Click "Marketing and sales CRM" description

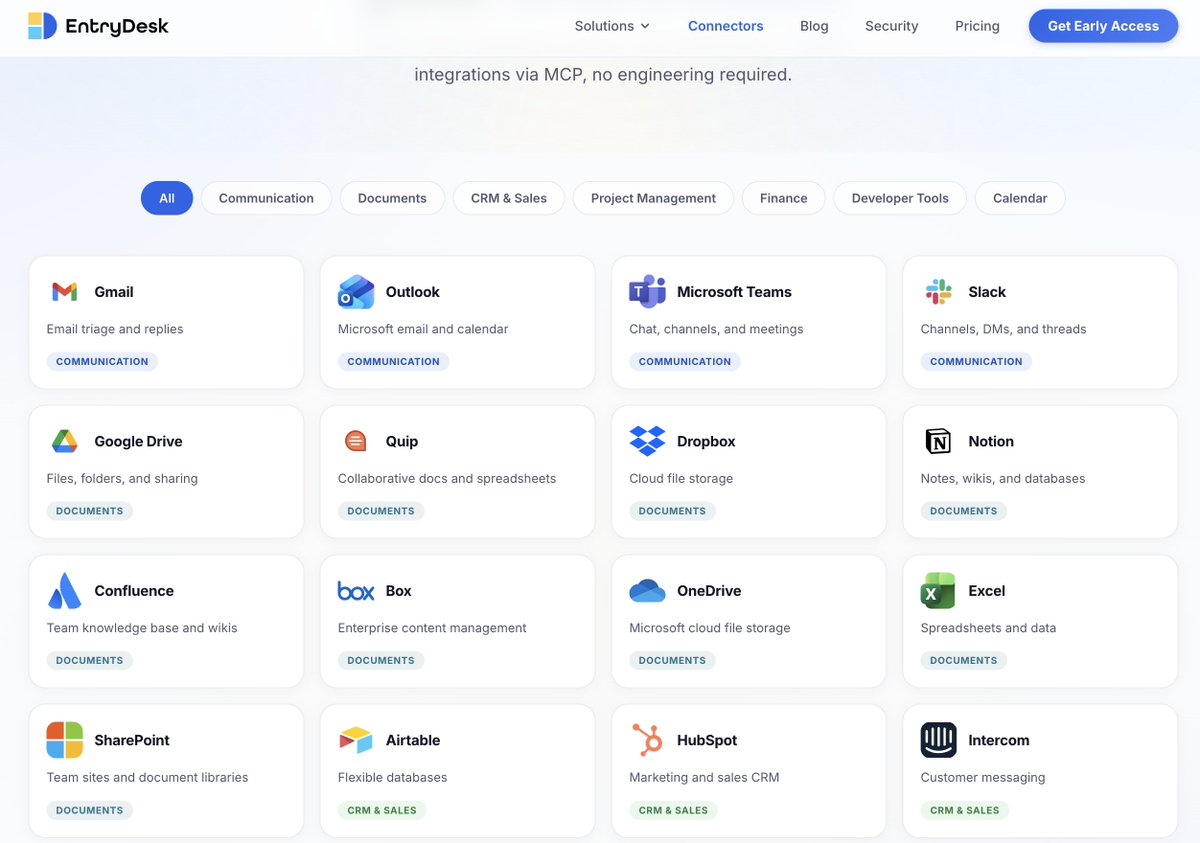[x=704, y=777]
